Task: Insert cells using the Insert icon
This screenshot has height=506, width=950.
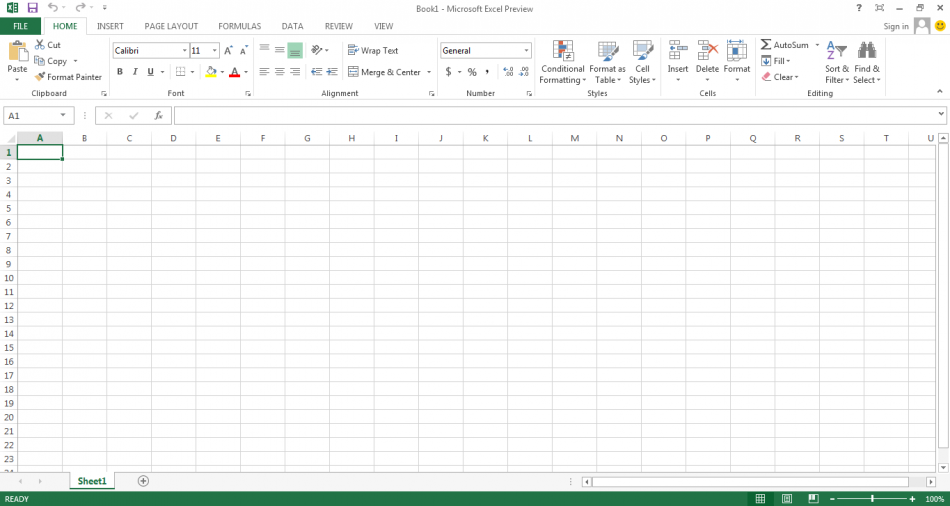Action: click(x=678, y=51)
